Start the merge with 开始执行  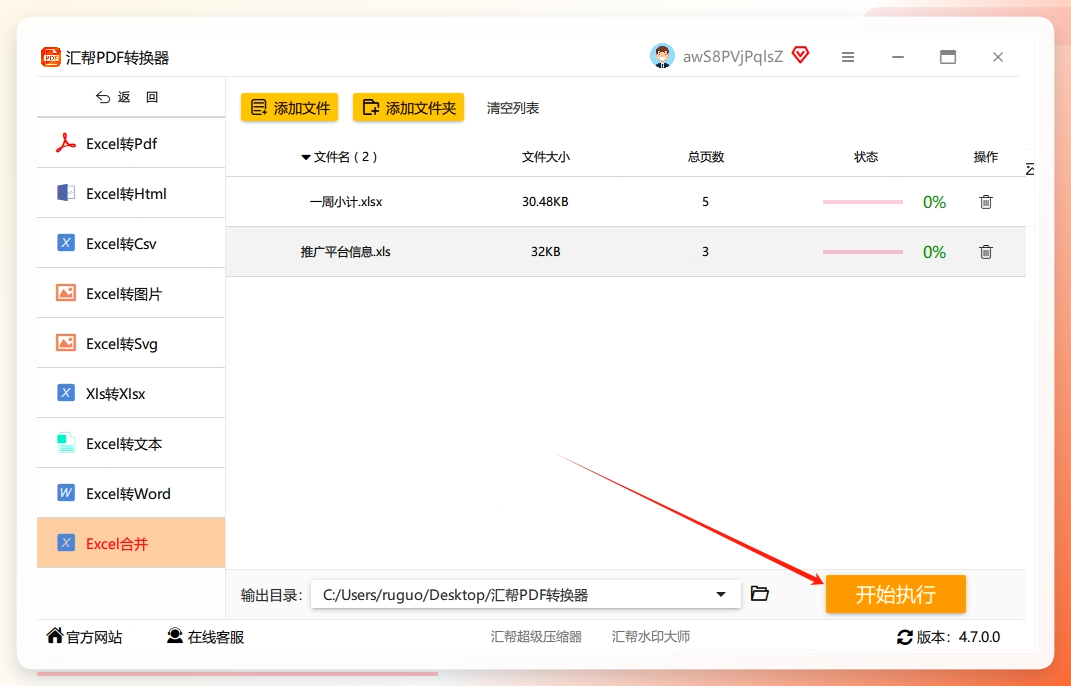click(x=895, y=594)
